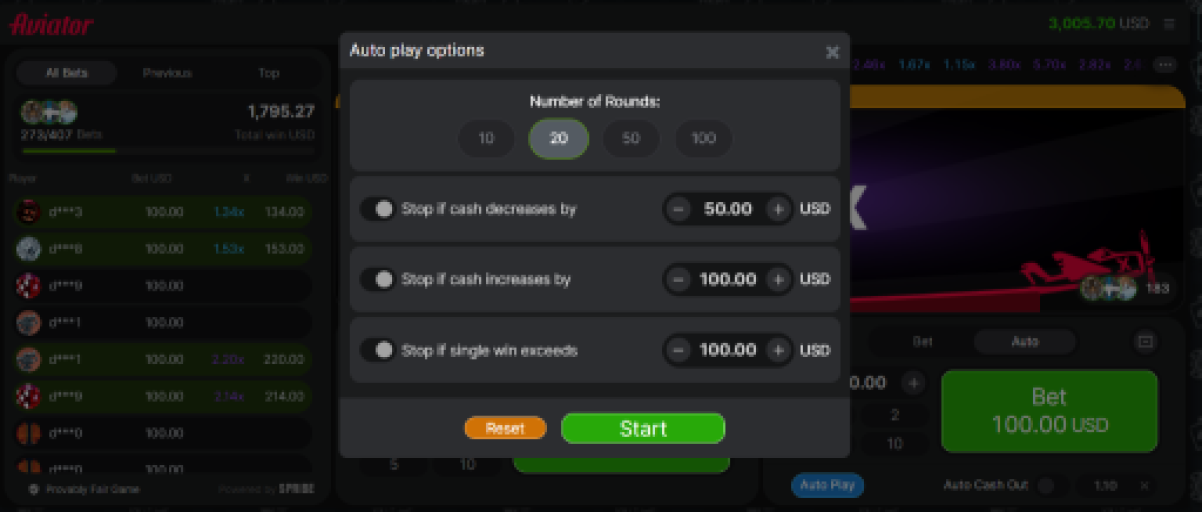Click the minus icon for cash decreases amount
Viewport: 1202px width, 512px height.
678,209
